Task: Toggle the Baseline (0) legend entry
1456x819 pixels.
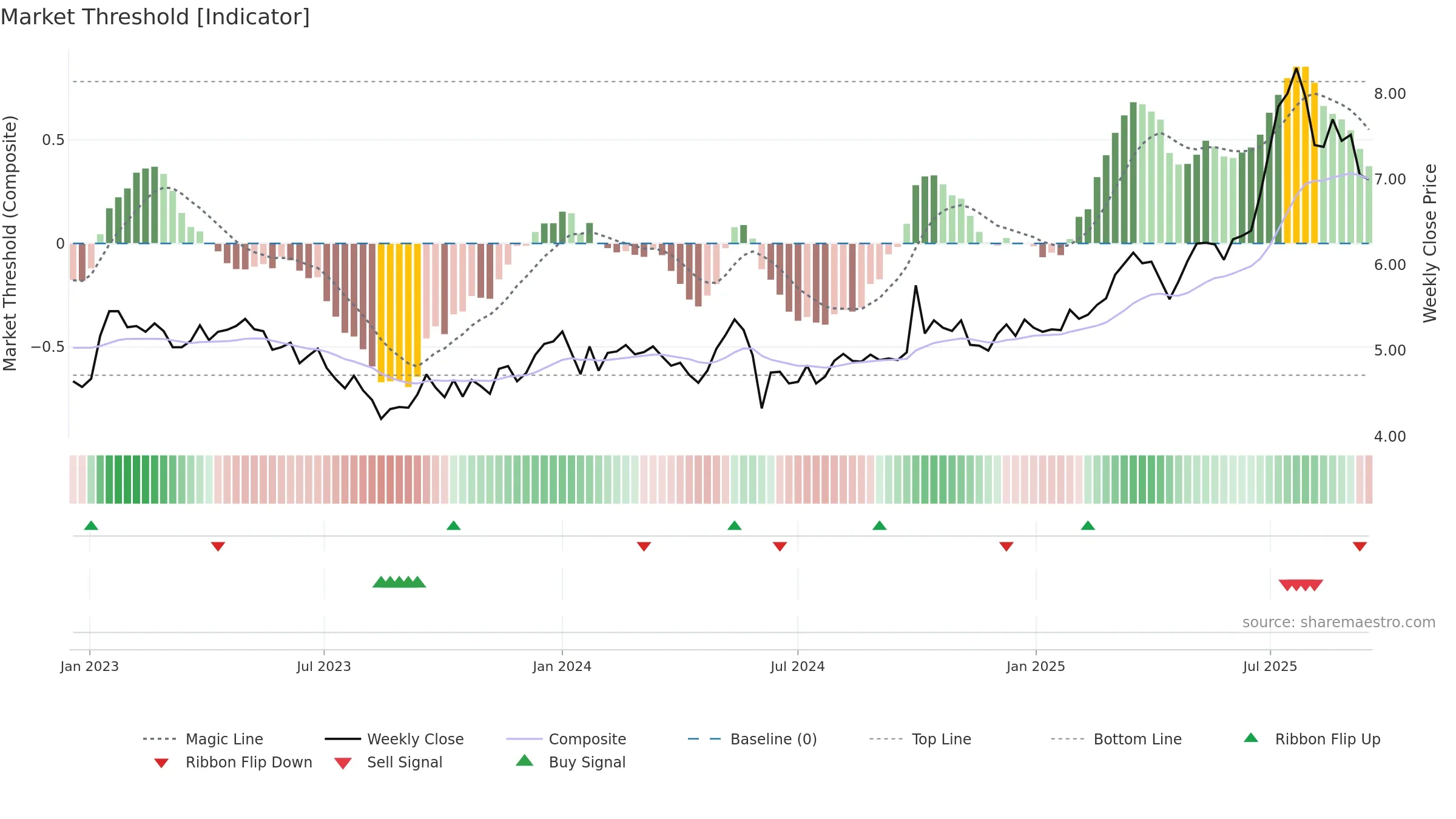Action: [x=752, y=739]
